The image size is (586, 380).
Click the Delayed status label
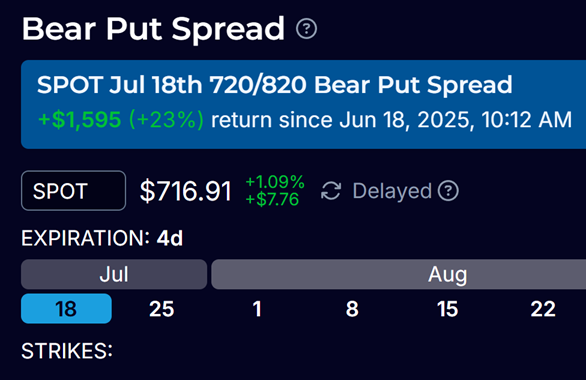click(x=392, y=191)
